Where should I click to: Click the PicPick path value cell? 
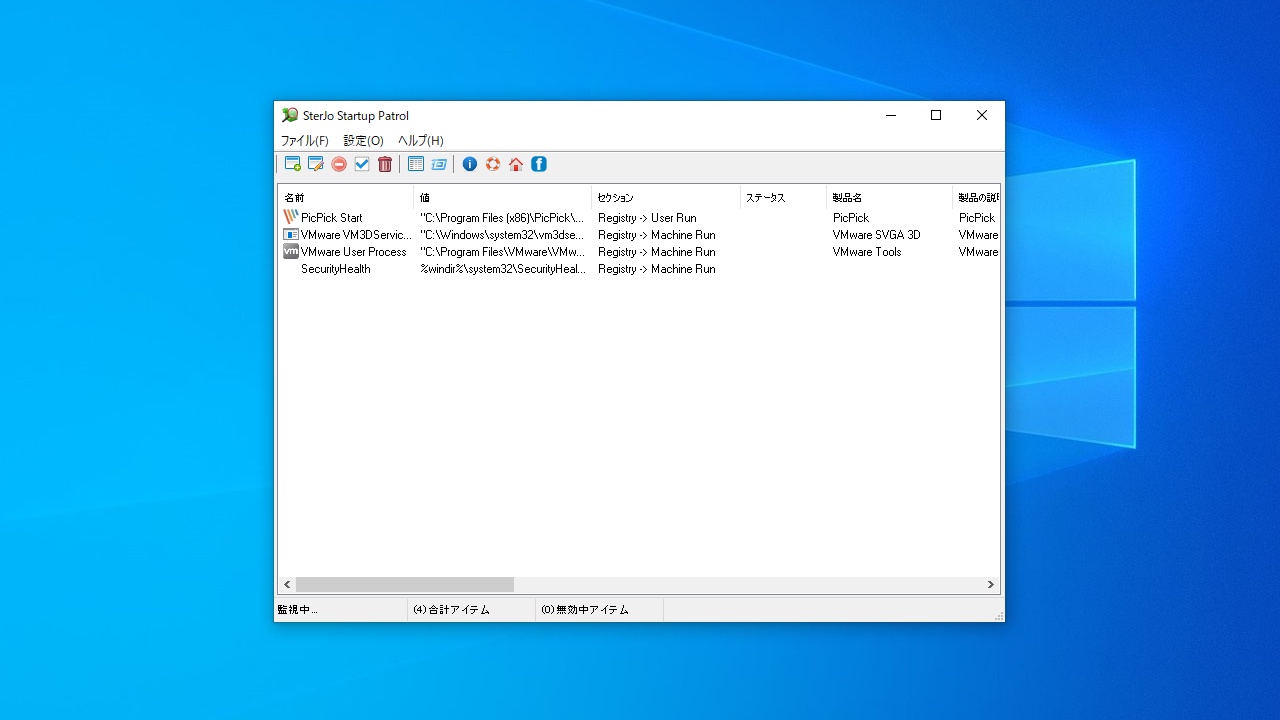pyautogui.click(x=502, y=218)
